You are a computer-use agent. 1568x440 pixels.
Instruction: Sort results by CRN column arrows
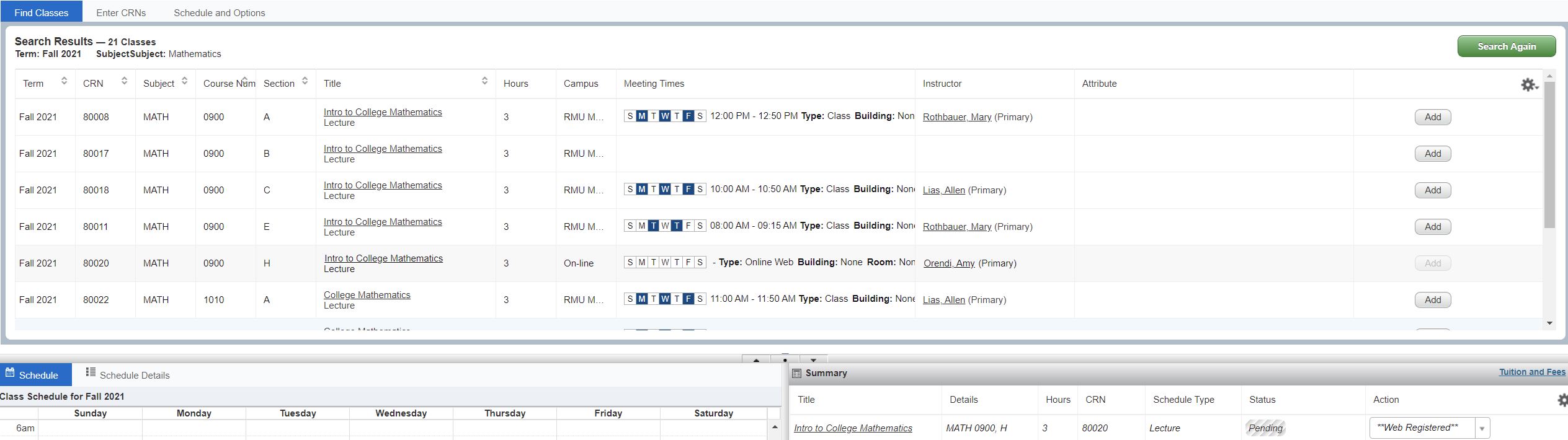tap(124, 81)
